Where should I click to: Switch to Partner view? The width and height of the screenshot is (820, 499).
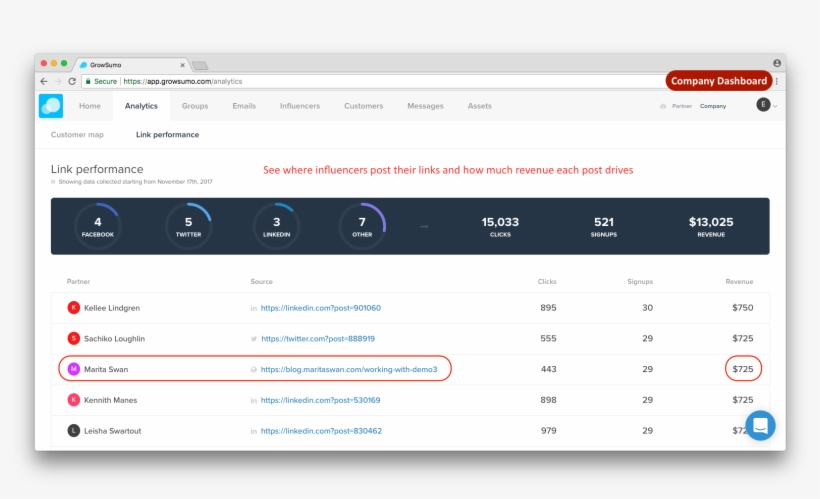click(x=681, y=106)
